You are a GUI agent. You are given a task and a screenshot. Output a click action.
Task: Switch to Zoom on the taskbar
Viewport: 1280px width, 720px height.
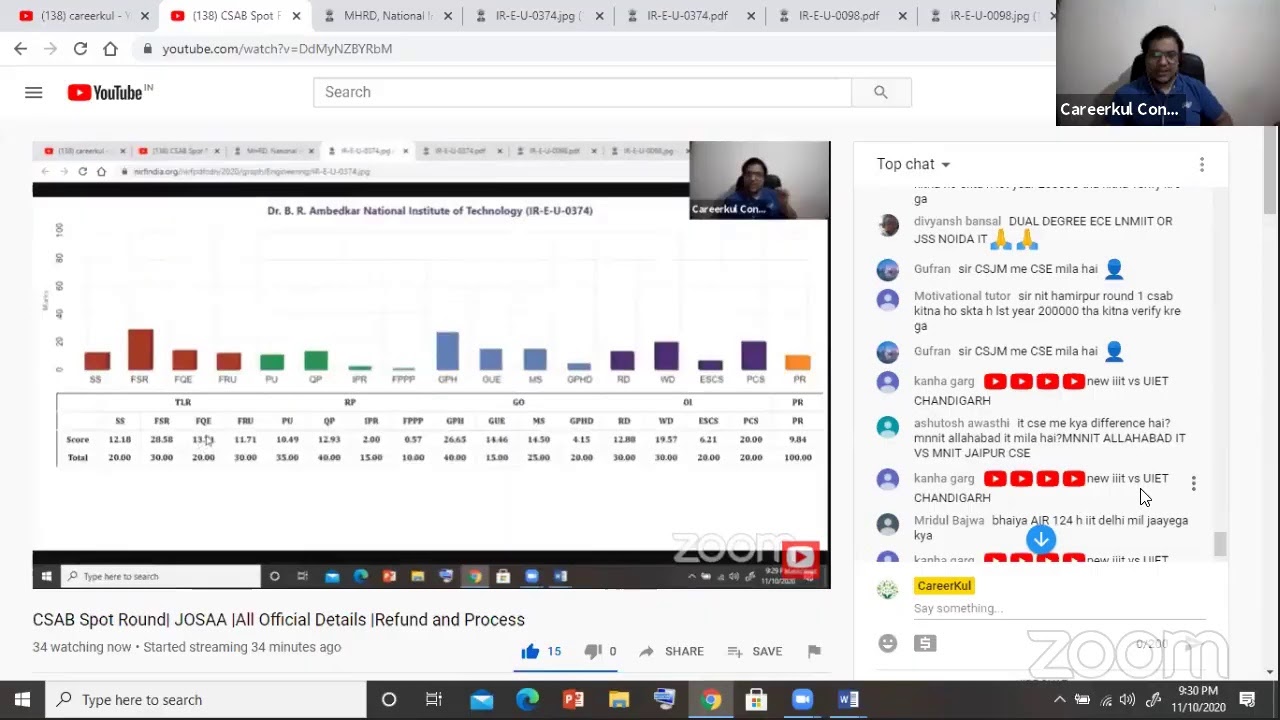point(802,700)
